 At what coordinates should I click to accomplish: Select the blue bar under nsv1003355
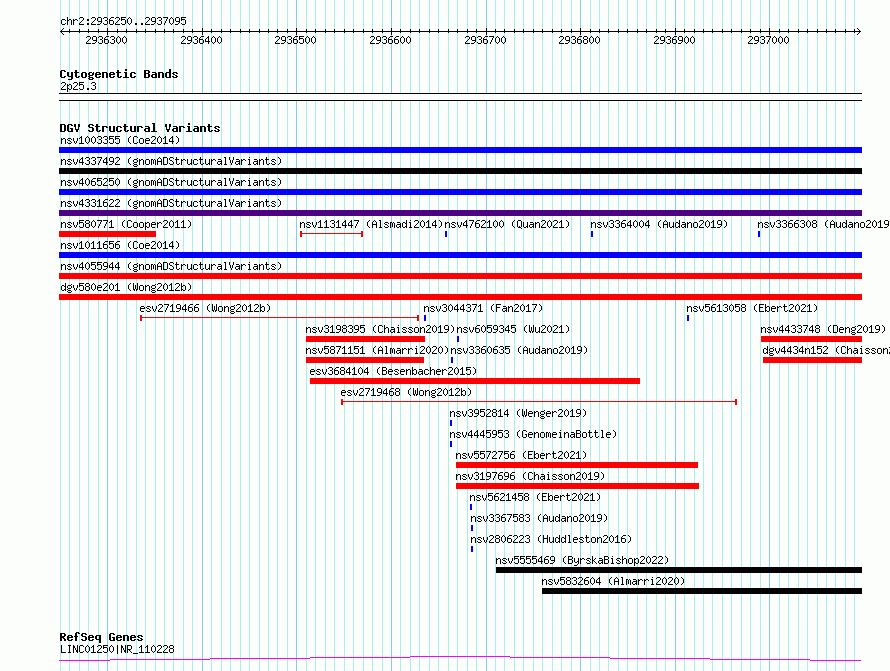click(460, 150)
